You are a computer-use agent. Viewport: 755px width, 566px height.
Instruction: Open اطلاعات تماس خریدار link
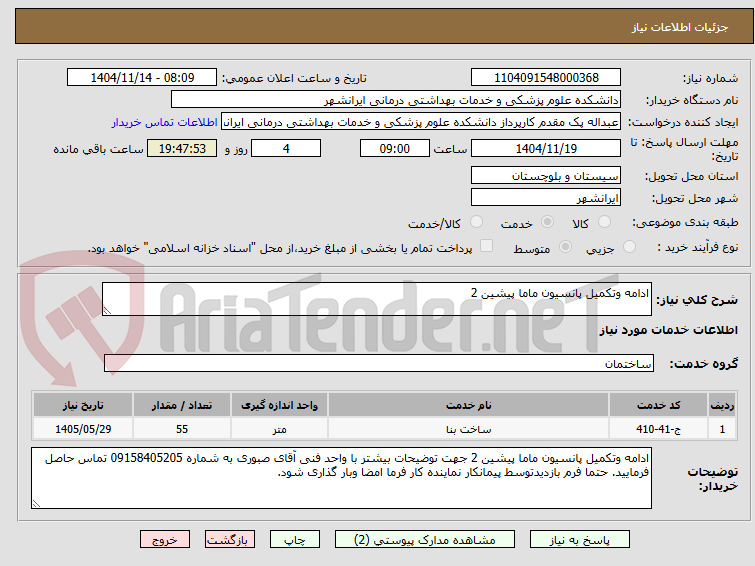(165, 122)
